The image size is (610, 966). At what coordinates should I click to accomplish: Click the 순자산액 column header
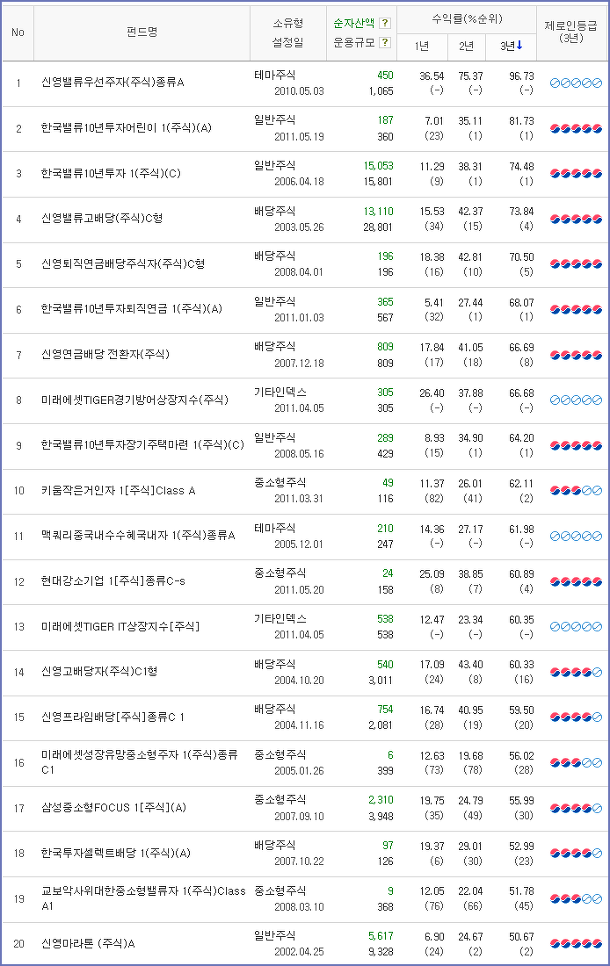(x=354, y=23)
